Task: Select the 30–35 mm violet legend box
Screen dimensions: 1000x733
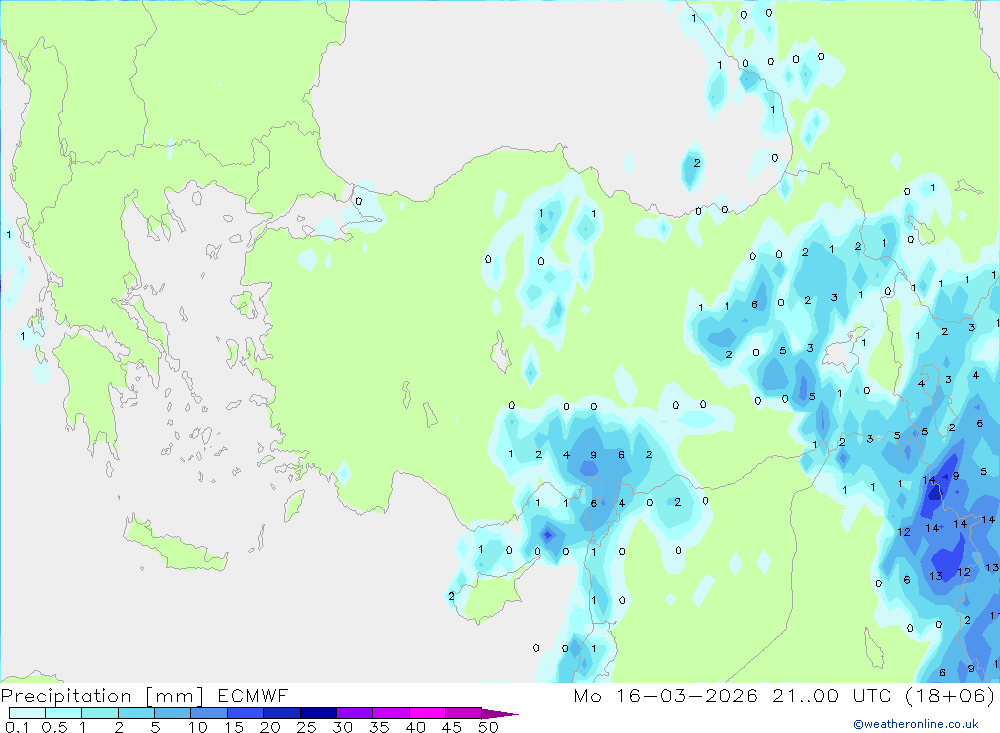Action: point(355,713)
